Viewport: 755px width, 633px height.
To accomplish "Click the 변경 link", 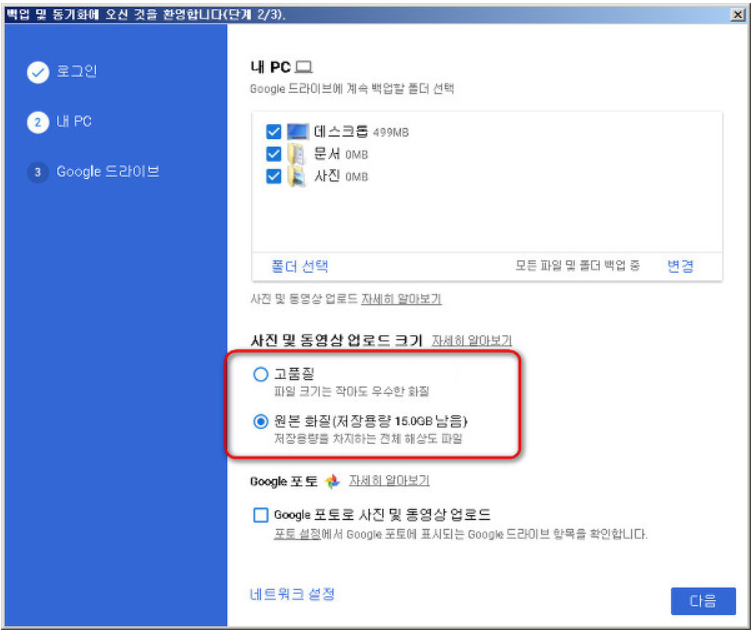I will [680, 266].
